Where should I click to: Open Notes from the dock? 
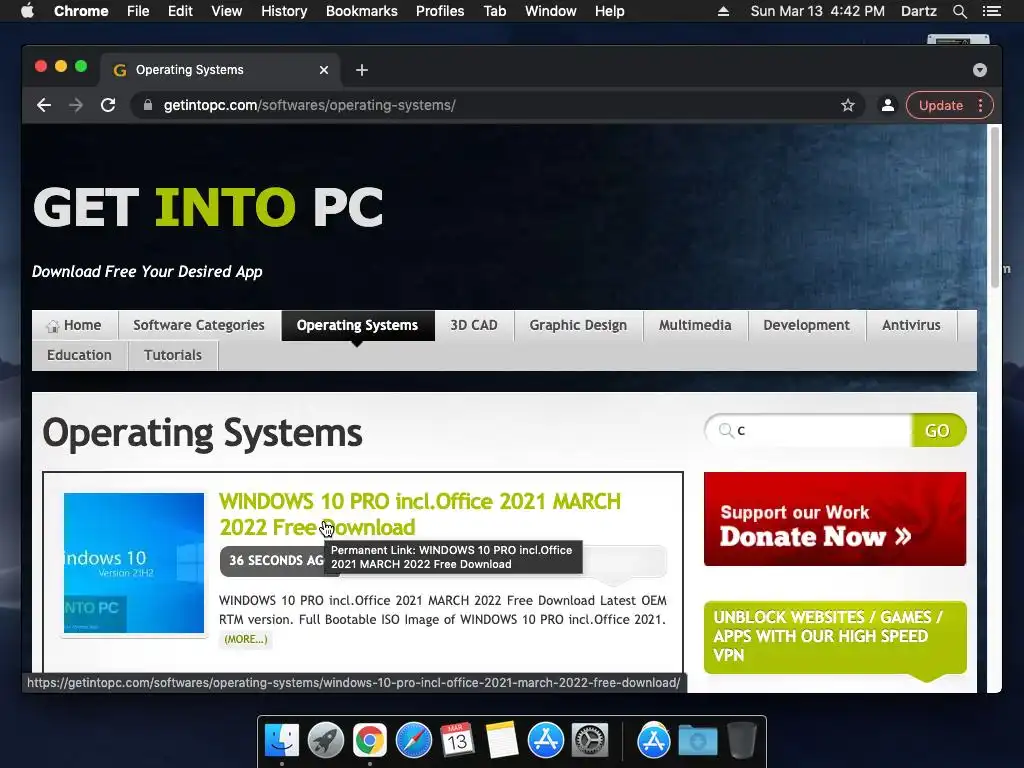[x=502, y=741]
